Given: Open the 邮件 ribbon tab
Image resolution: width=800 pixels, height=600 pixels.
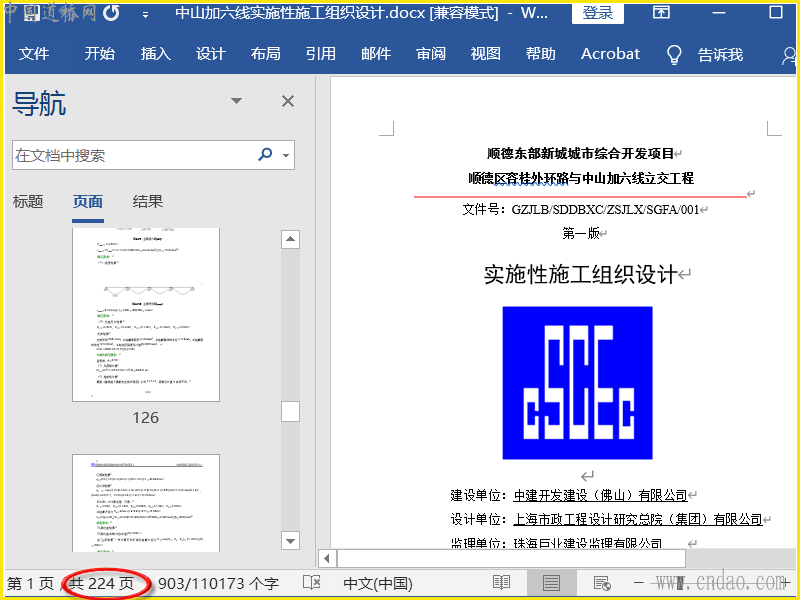Looking at the screenshot, I should tap(376, 54).
